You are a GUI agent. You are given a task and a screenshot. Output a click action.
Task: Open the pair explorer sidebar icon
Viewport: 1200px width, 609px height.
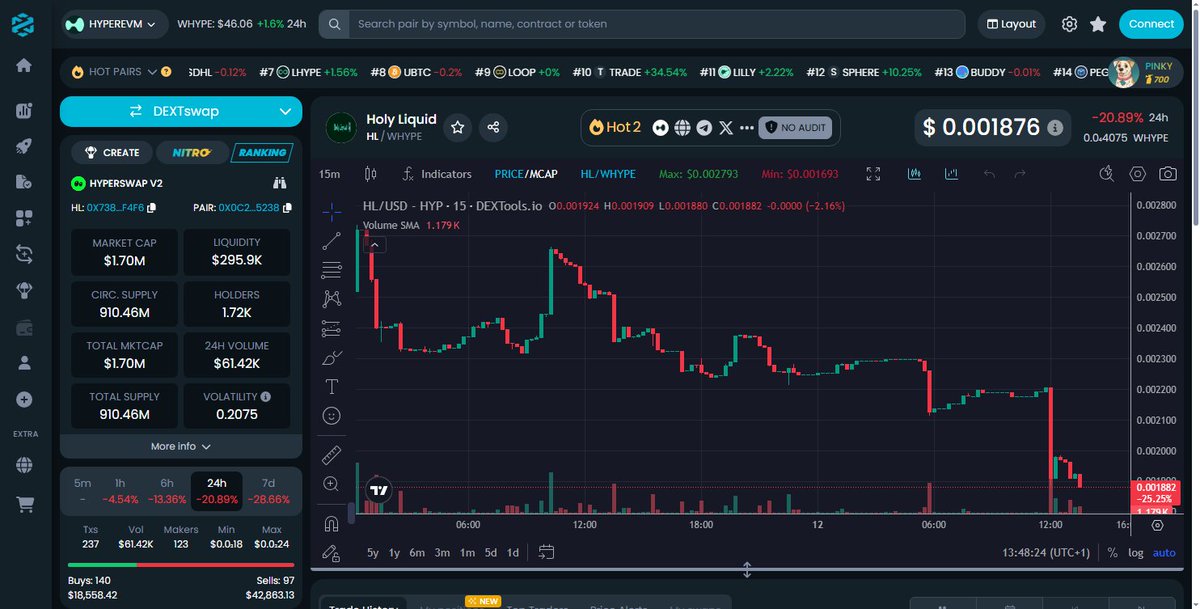(x=24, y=111)
